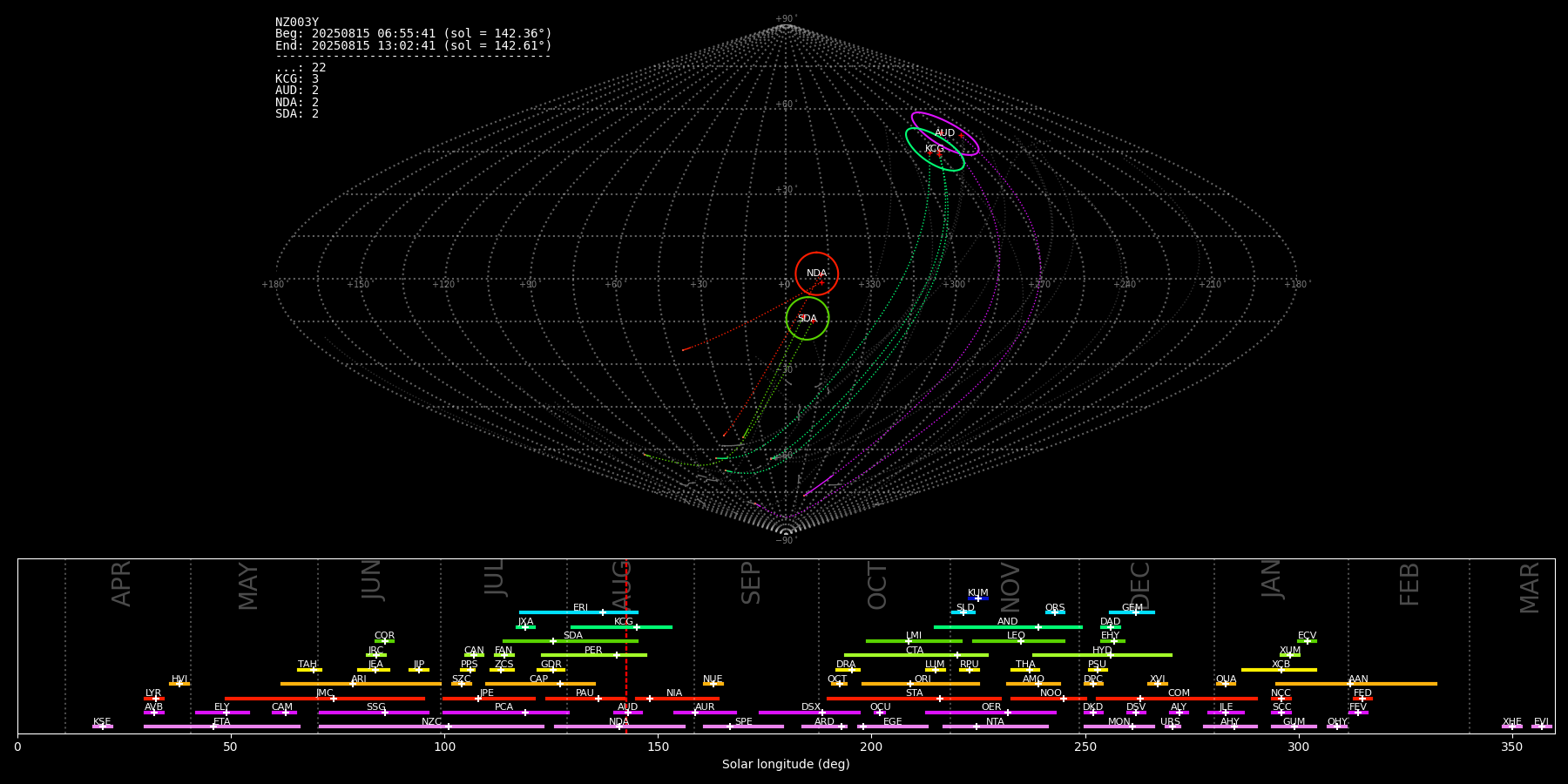This screenshot has width=1568, height=784.
Task: Click the 'AUD: 2' count in legend
Action: point(297,91)
